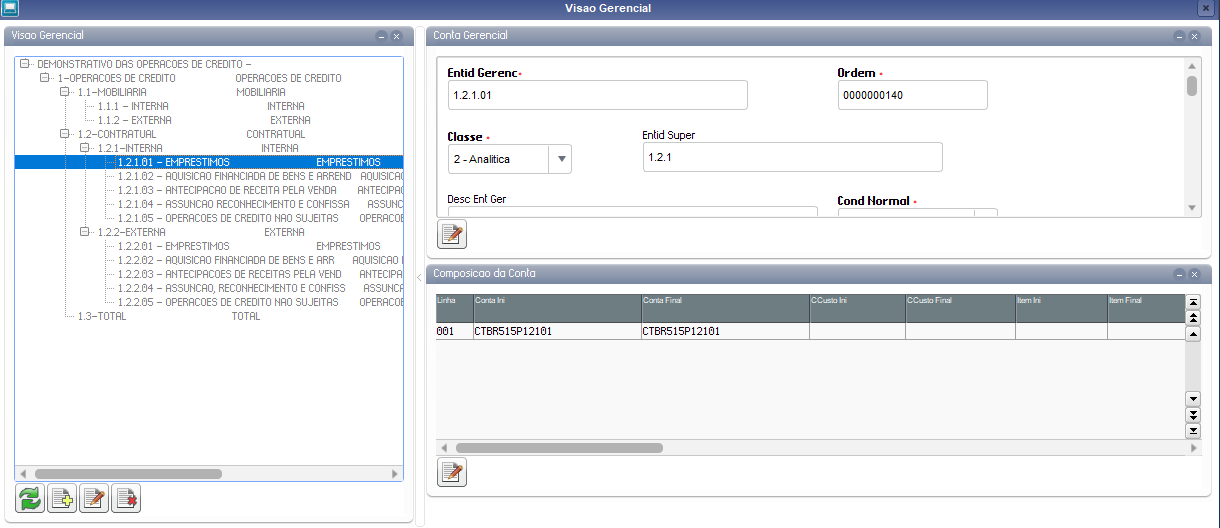Click the right arrow of the tree horizontal scrollbar

click(x=395, y=473)
